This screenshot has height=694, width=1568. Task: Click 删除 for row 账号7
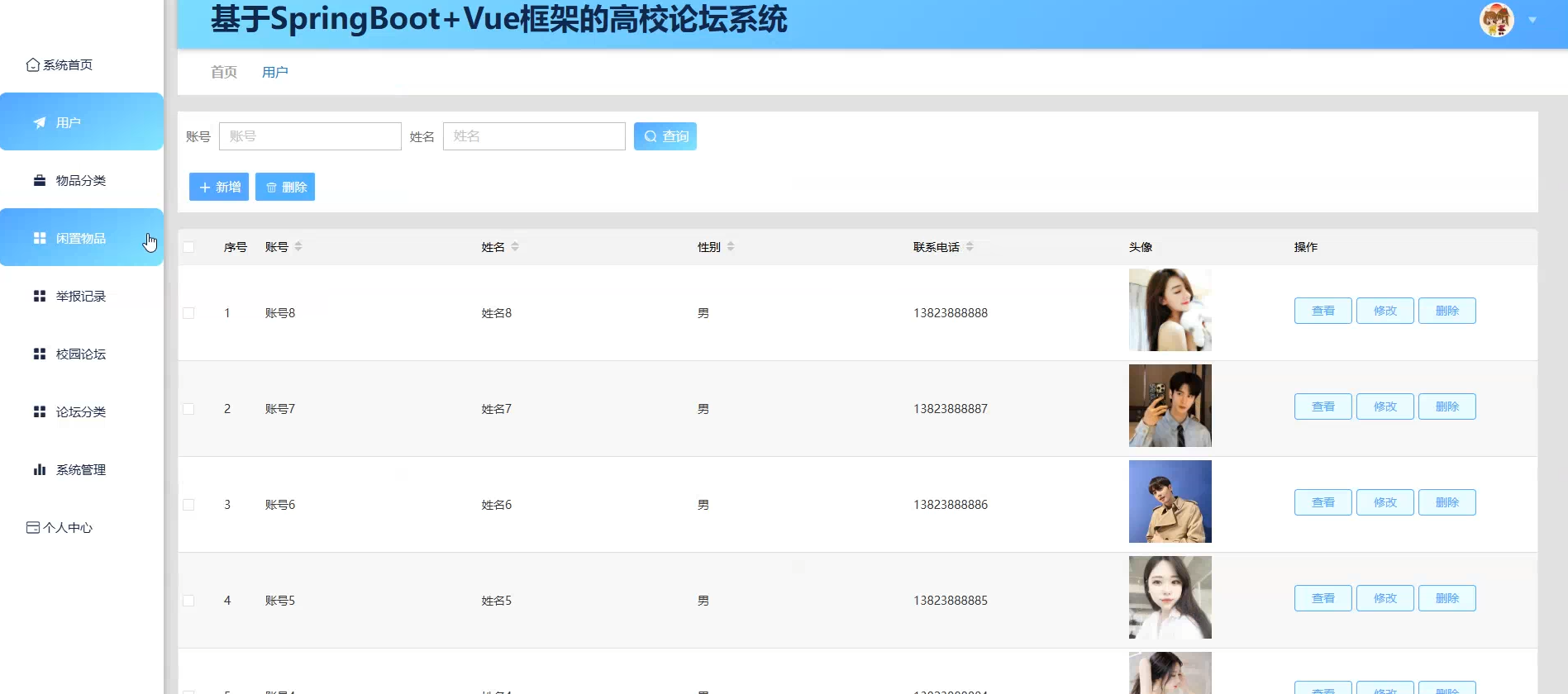tap(1447, 406)
